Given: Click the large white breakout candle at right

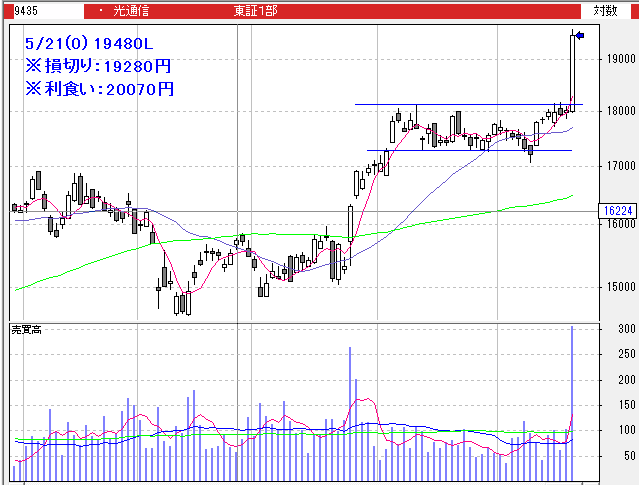Looking at the screenshot, I should [573, 70].
